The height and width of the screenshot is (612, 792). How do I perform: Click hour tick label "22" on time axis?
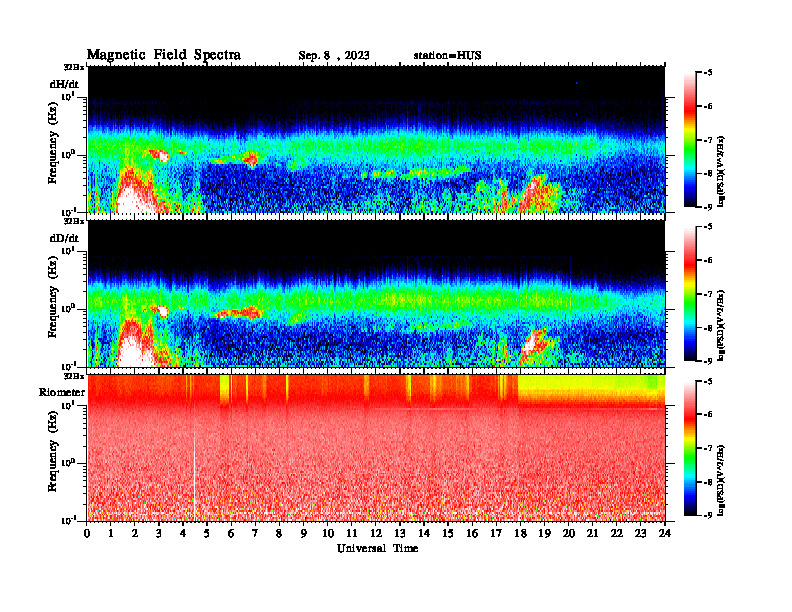point(617,533)
